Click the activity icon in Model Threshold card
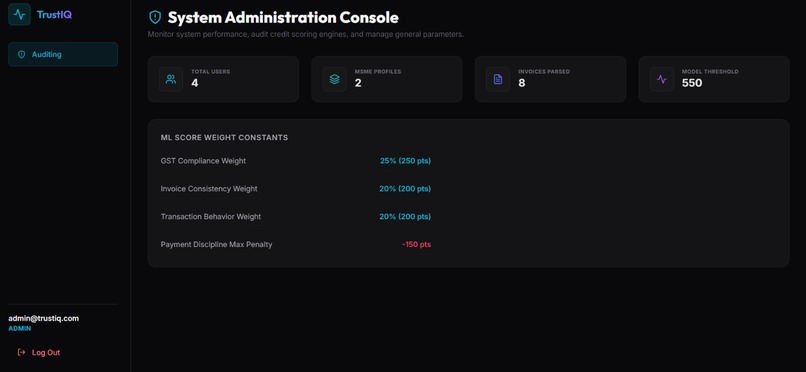Viewport: 806px width, 372px height. pos(662,79)
